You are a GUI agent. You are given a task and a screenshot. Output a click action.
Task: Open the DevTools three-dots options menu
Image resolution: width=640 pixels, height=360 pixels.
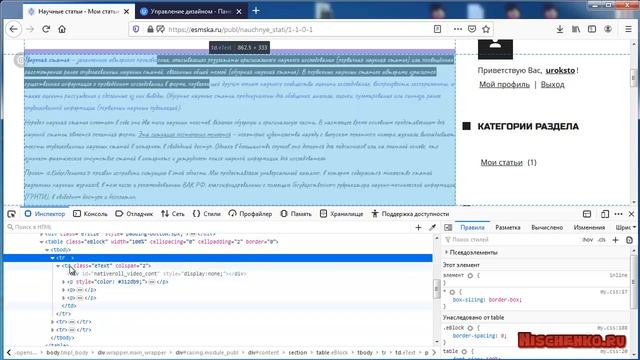(x=618, y=214)
